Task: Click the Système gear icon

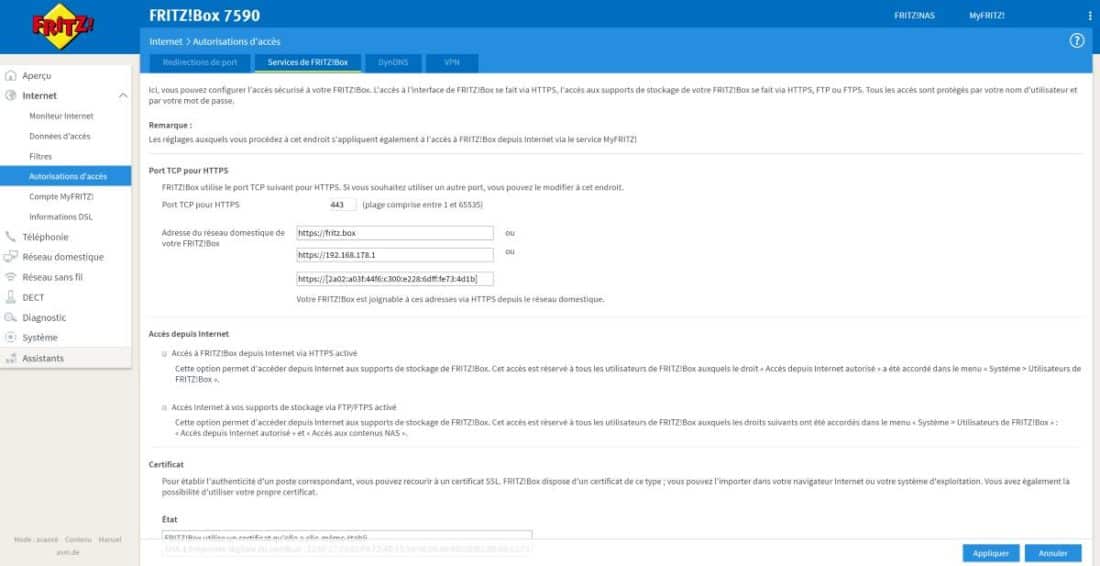Action: [x=11, y=337]
